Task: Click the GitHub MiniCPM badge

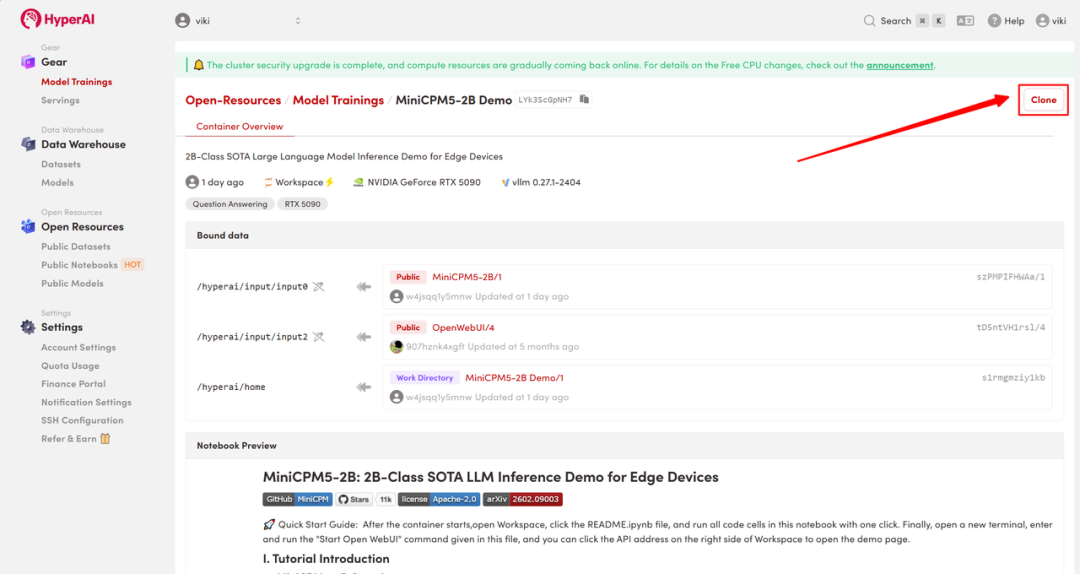Action: tap(298, 499)
